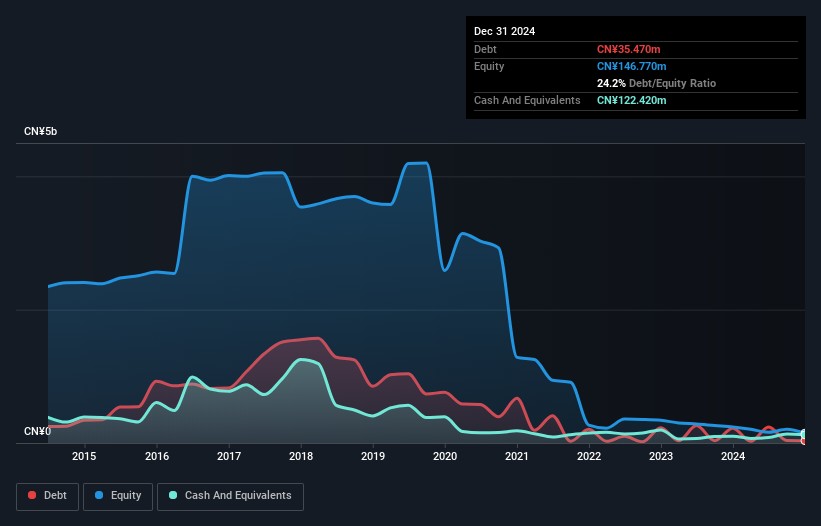Toggle the Debt series in legend
The image size is (821, 526).
[x=48, y=496]
